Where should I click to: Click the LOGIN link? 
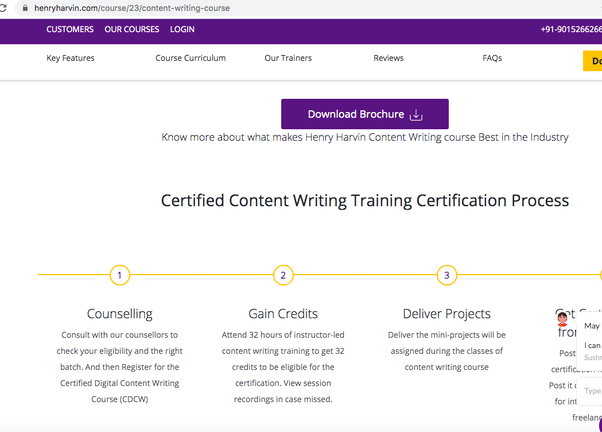point(182,30)
